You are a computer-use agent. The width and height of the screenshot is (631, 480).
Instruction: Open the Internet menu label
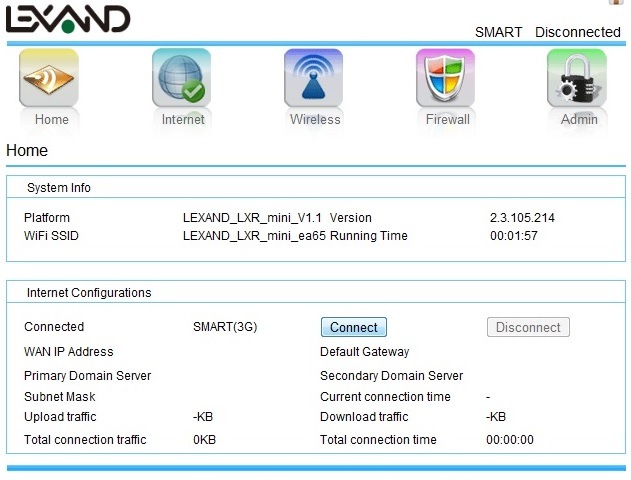click(183, 120)
